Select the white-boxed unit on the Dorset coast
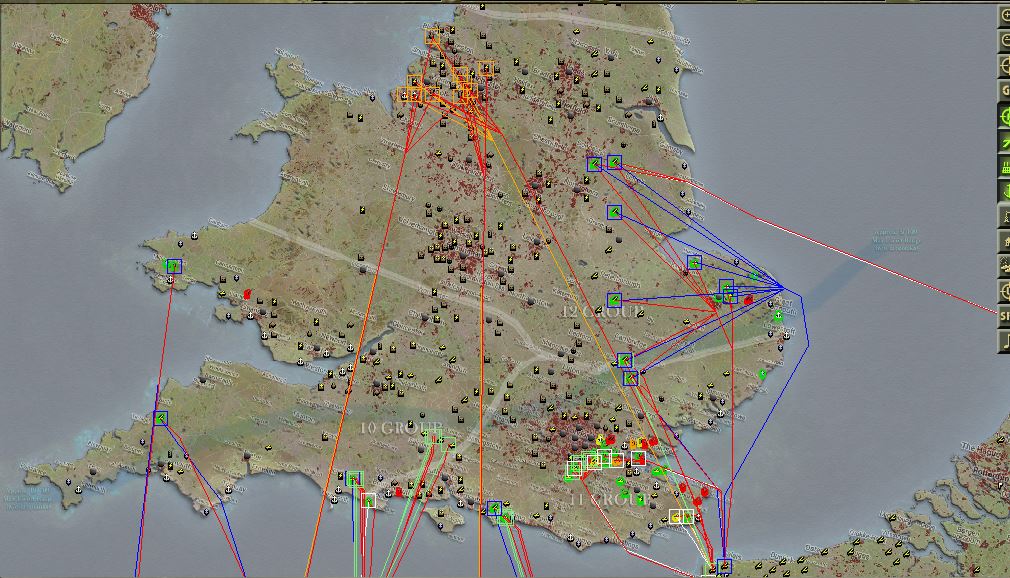1010x578 pixels. coord(368,501)
